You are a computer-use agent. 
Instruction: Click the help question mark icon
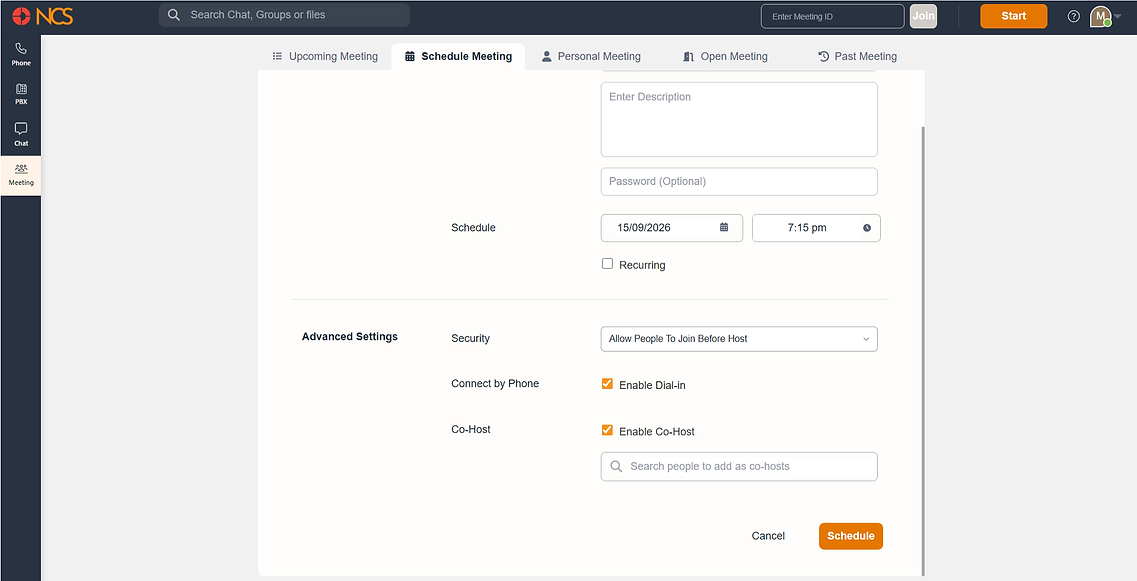pos(1074,16)
